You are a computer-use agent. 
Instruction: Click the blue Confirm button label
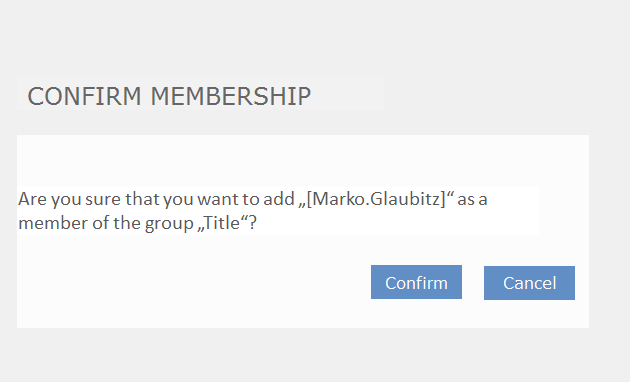[x=416, y=283]
